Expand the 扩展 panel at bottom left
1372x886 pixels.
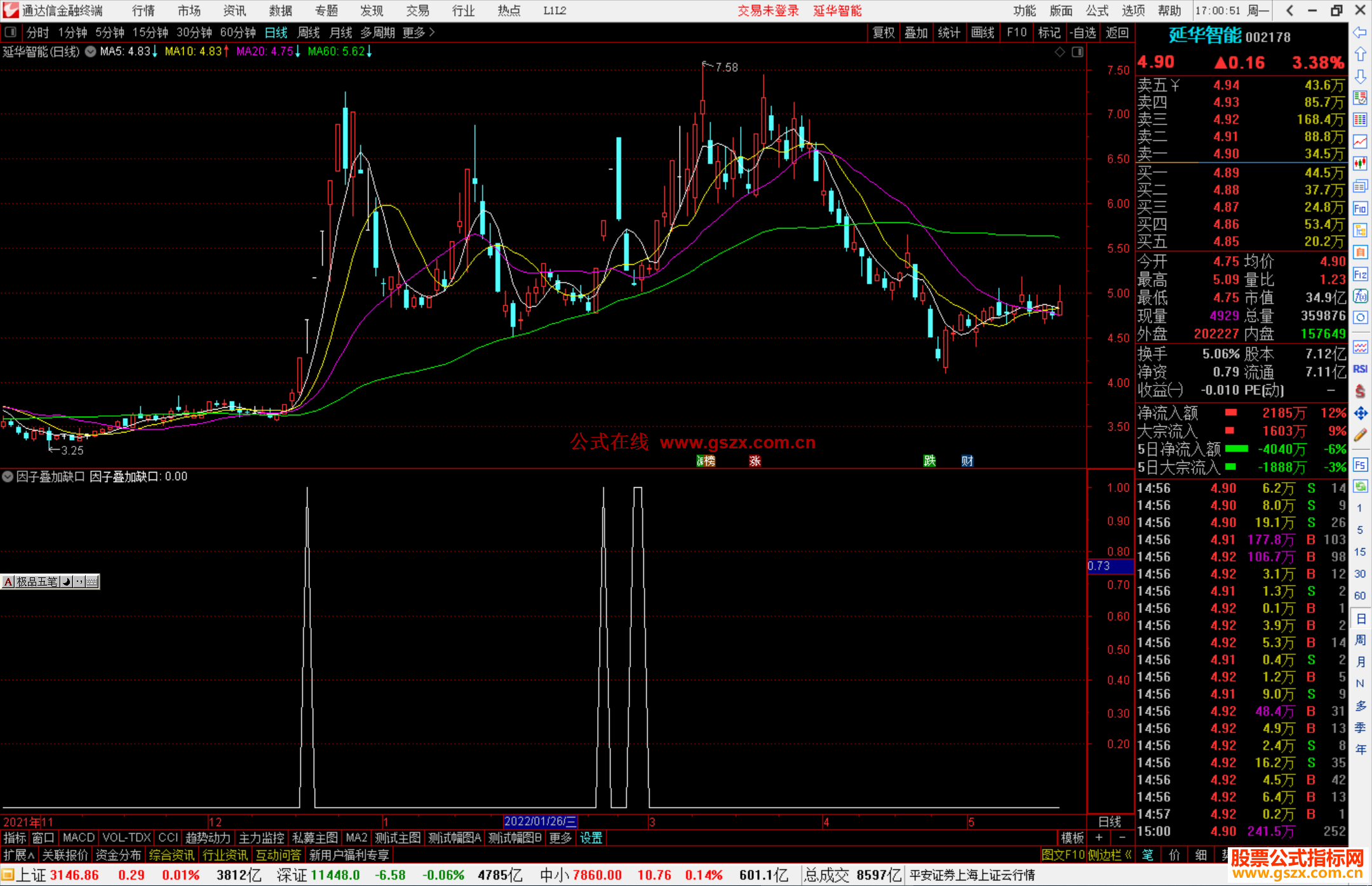point(19,855)
